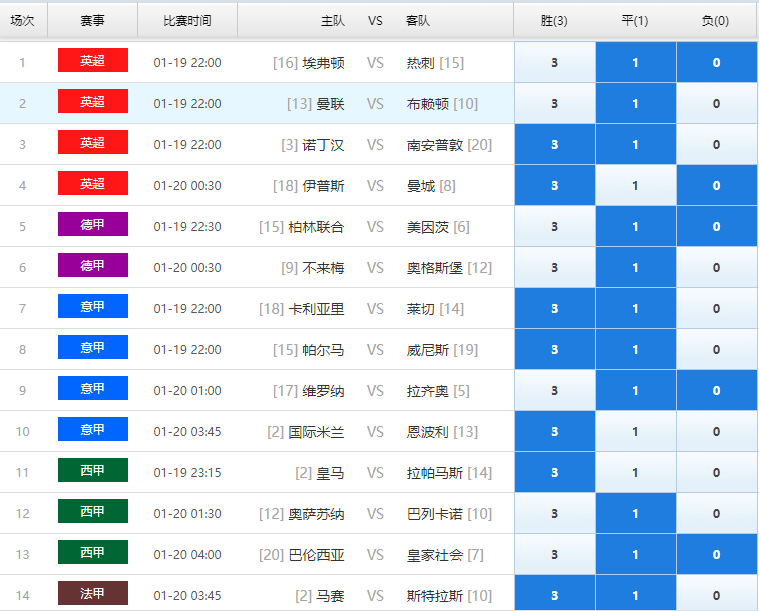Click the 英超 badge in match 4
Screen dimensions: 759x611
pos(93,183)
